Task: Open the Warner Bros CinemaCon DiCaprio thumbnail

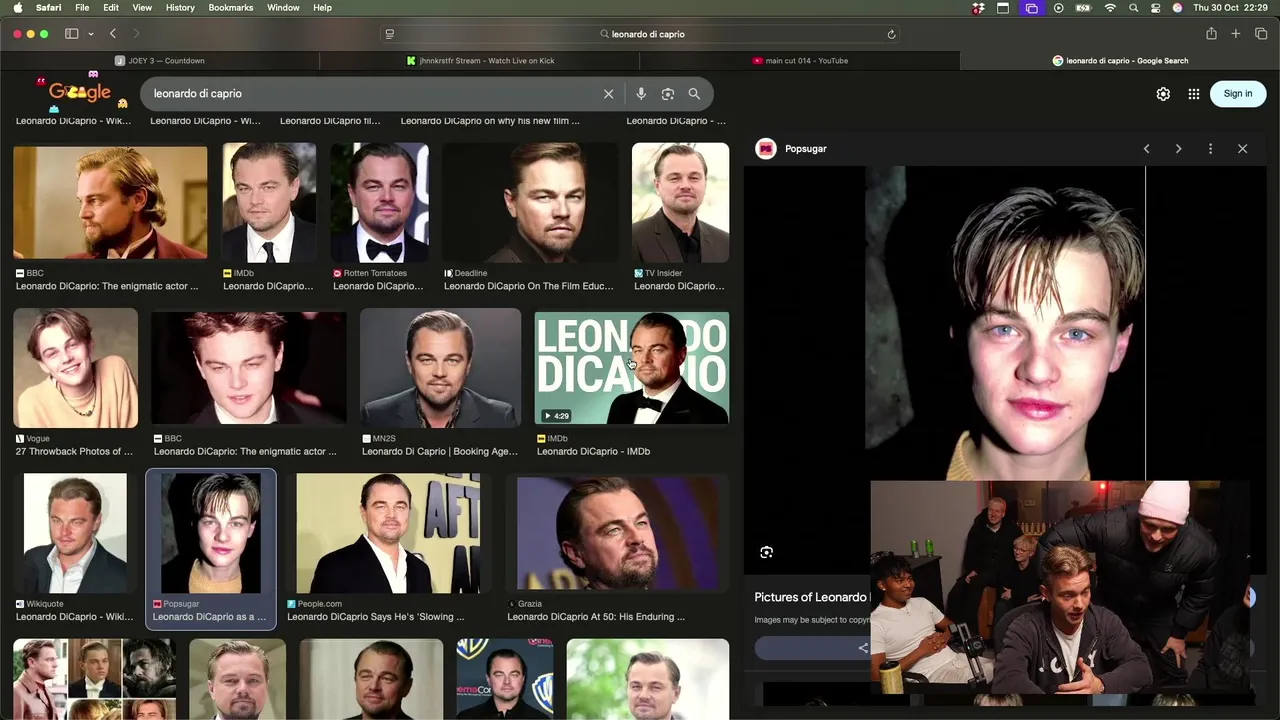Action: [x=505, y=679]
